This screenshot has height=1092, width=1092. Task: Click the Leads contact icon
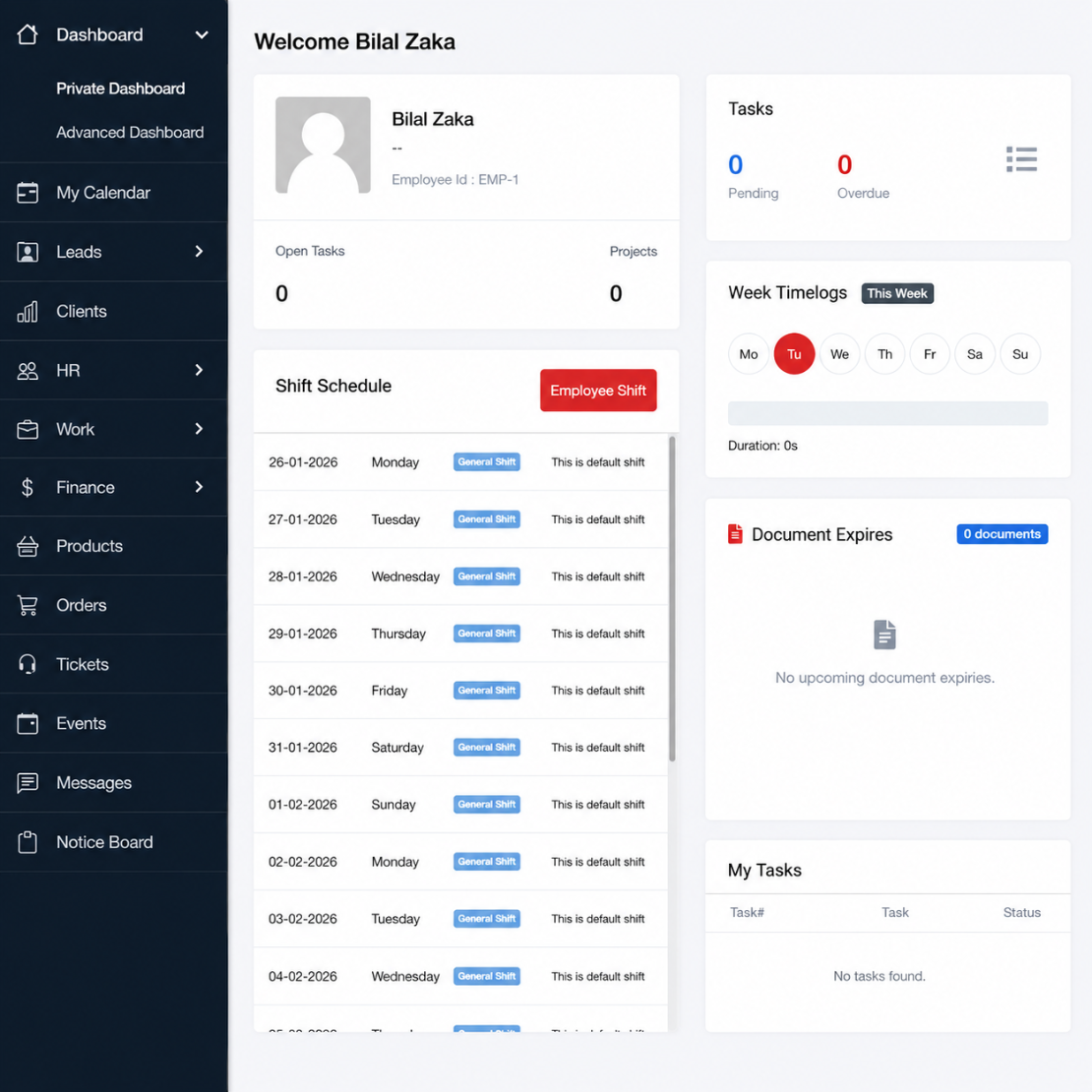click(x=28, y=252)
